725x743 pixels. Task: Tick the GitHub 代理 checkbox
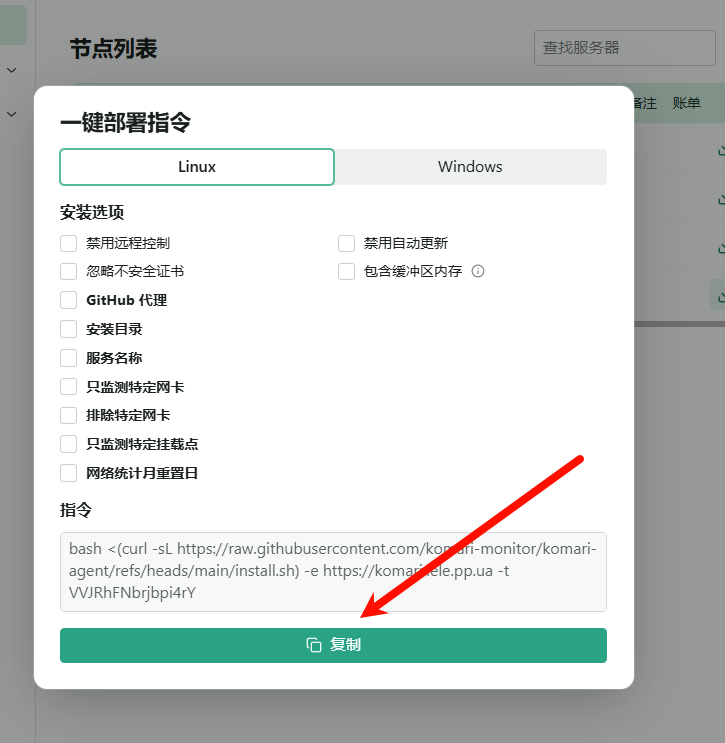click(x=69, y=300)
